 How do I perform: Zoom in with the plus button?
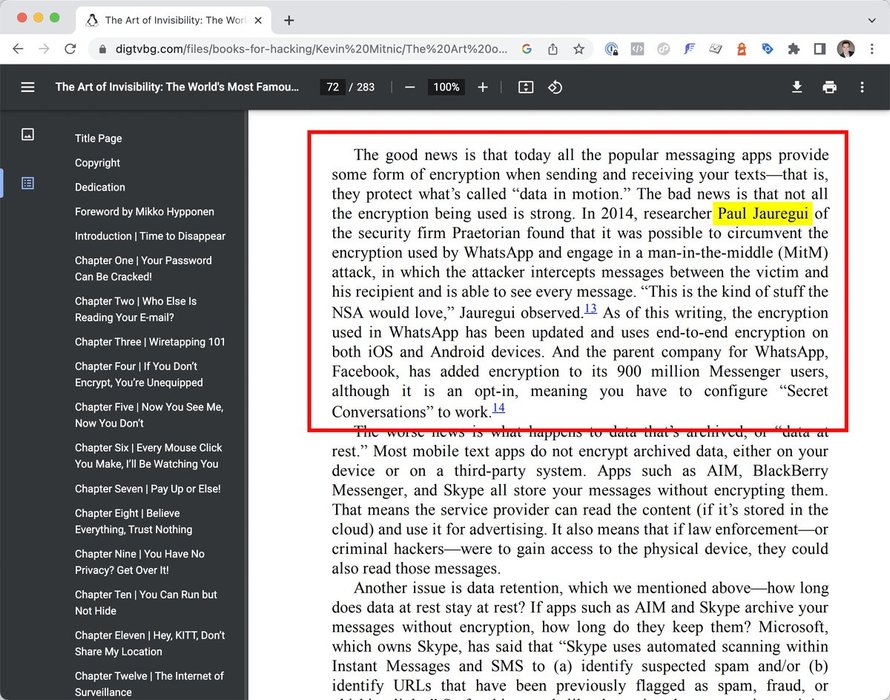tap(483, 87)
